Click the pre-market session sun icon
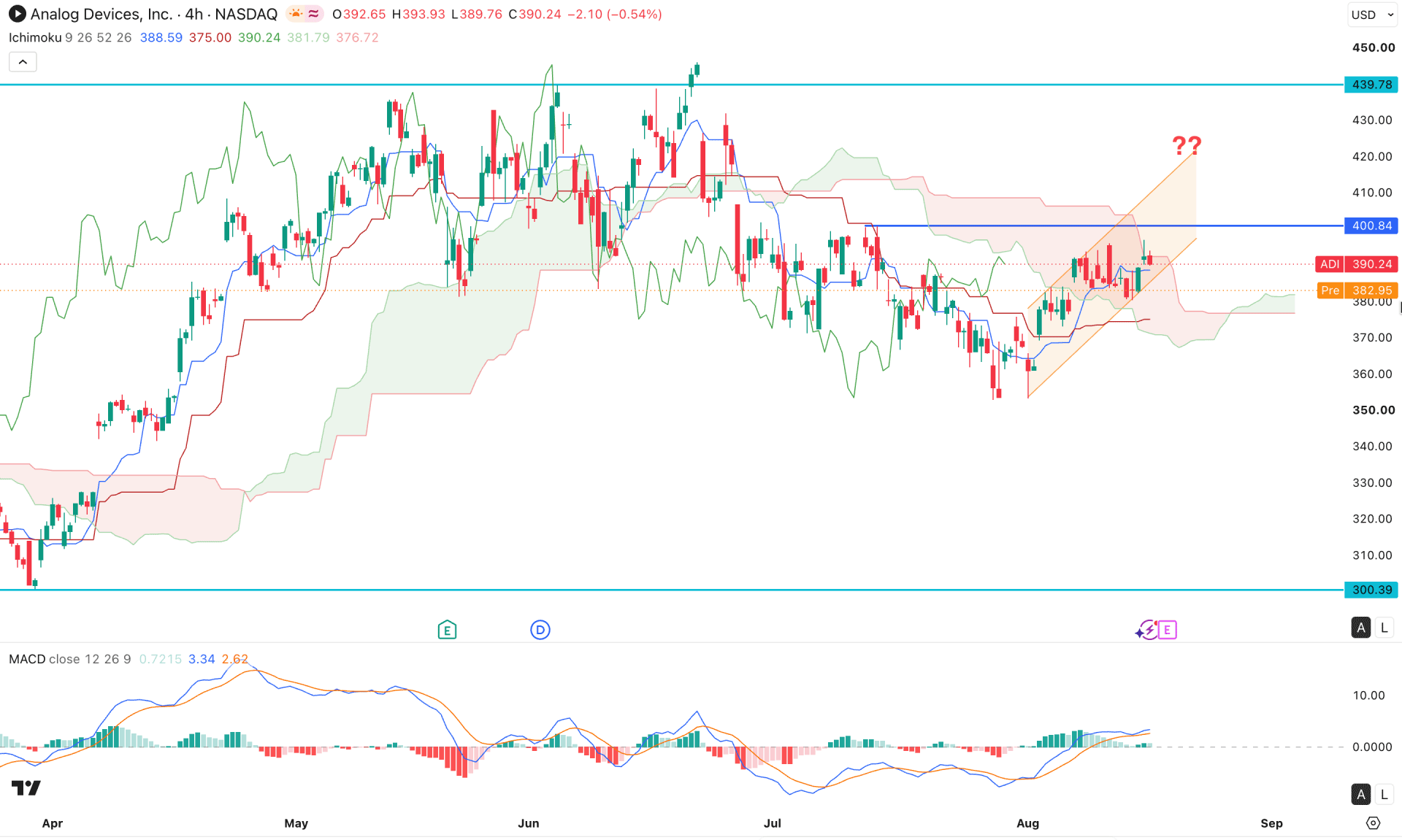1402x840 pixels. point(296,14)
